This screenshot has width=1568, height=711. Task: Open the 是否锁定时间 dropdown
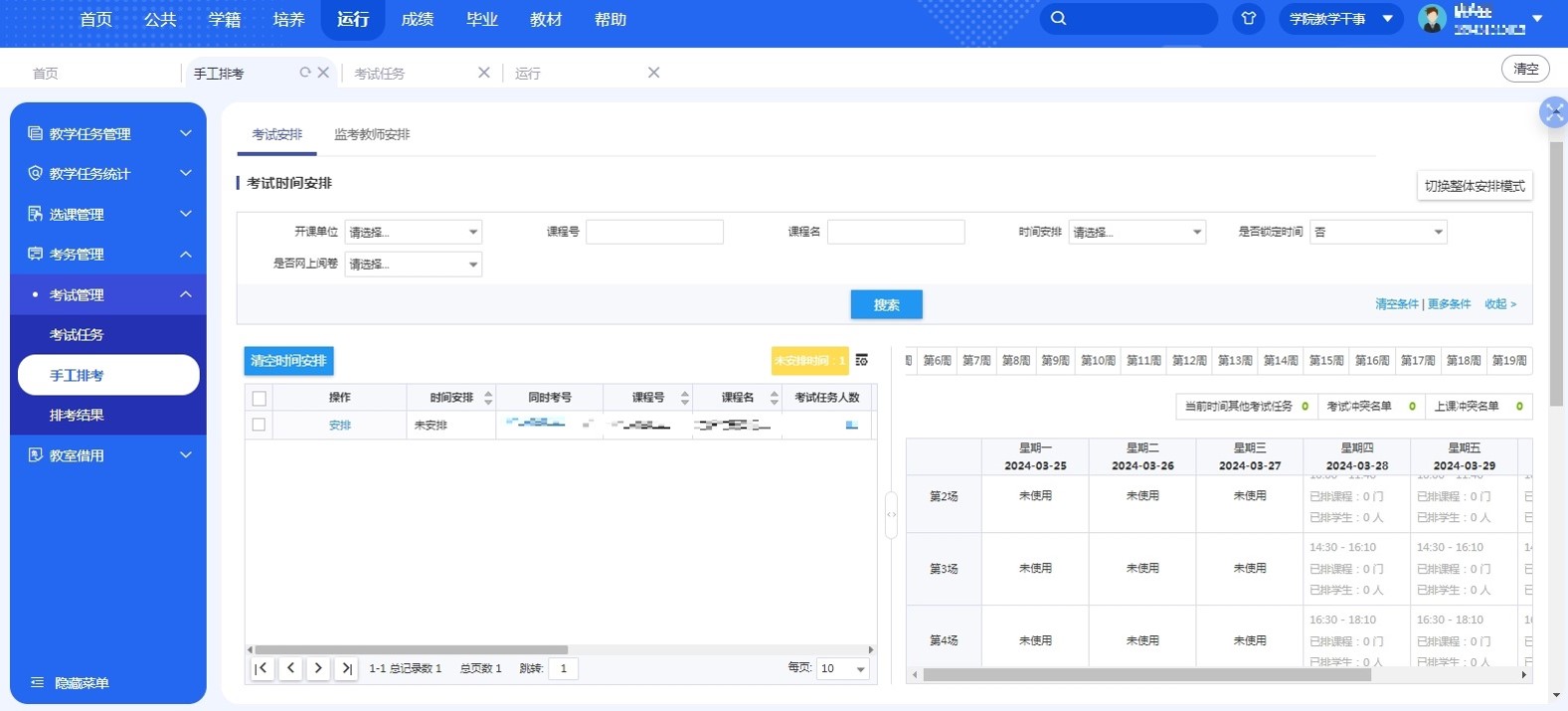point(1378,232)
